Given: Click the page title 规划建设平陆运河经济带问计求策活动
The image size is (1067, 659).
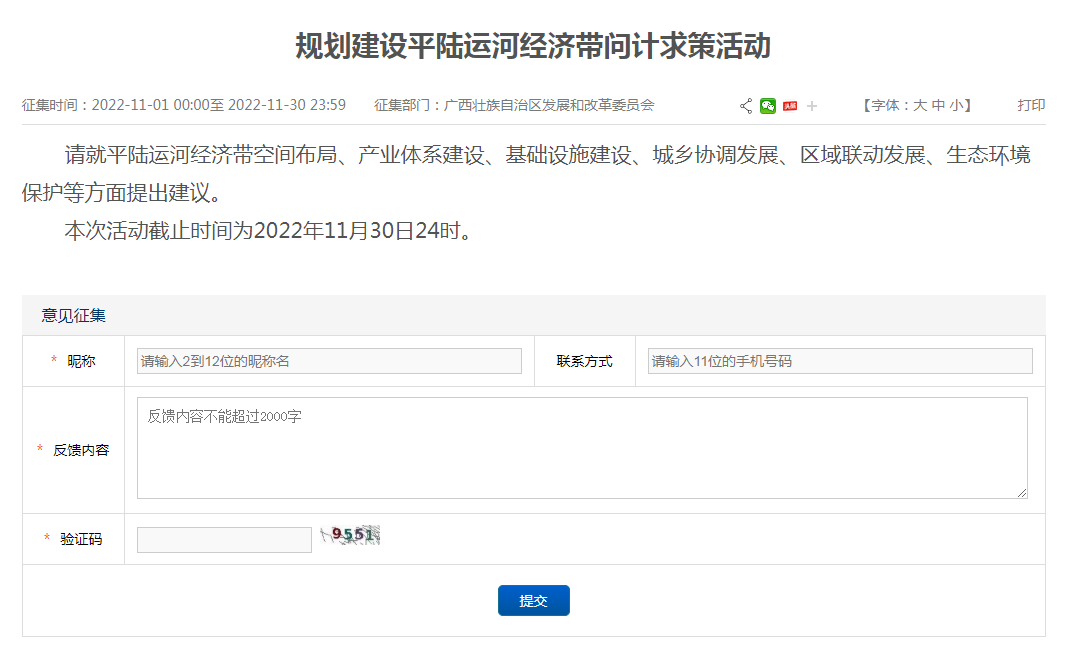Looking at the screenshot, I should coord(533,46).
